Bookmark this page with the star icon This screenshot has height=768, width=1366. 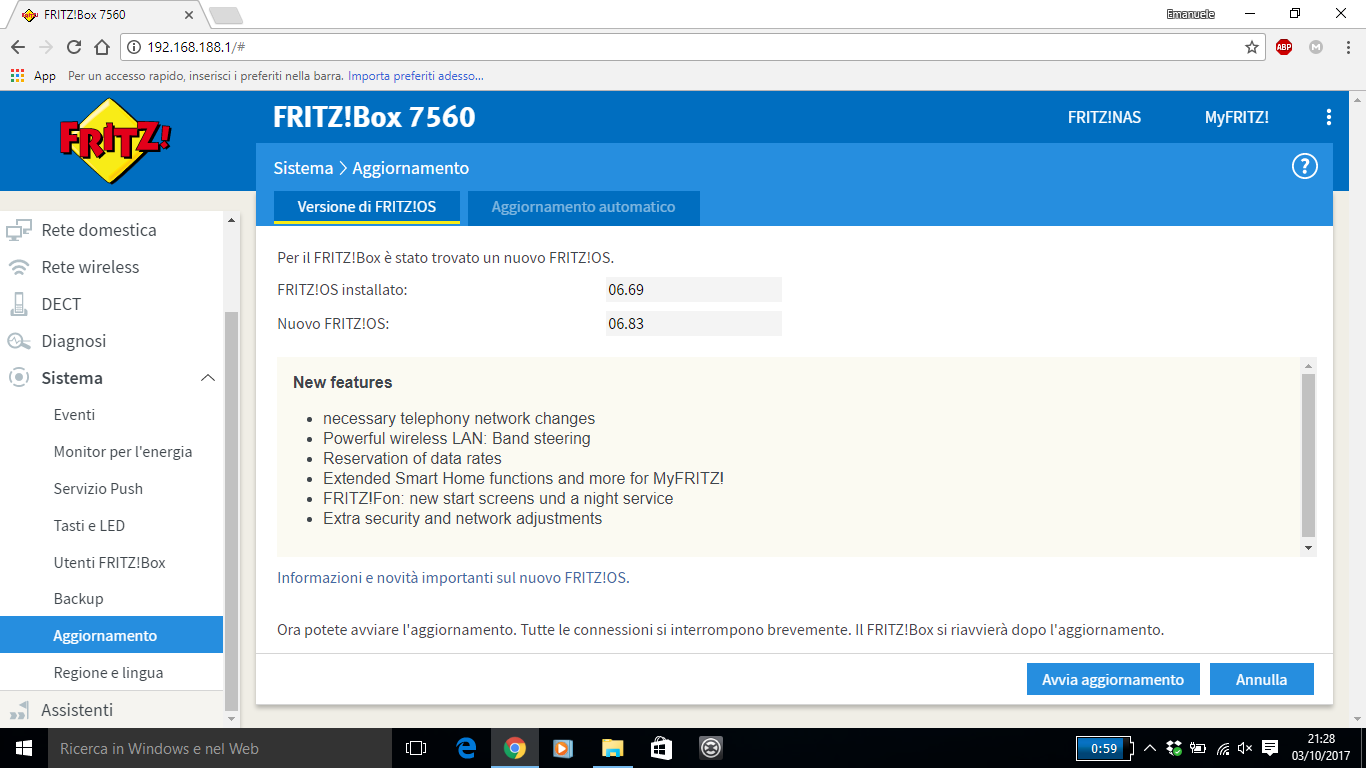click(x=1251, y=47)
